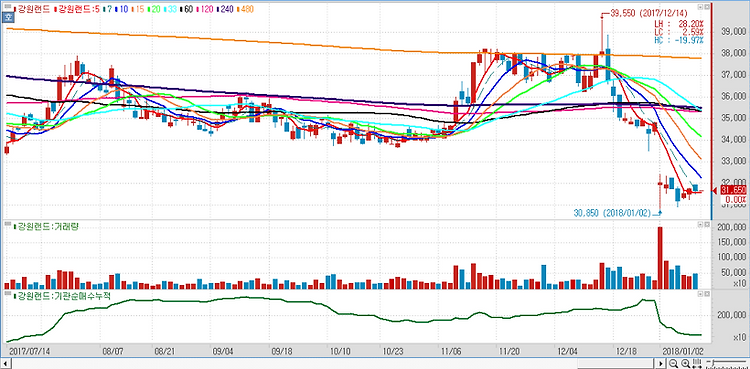Select the 강원랜드 price series legend

tap(33, 9)
